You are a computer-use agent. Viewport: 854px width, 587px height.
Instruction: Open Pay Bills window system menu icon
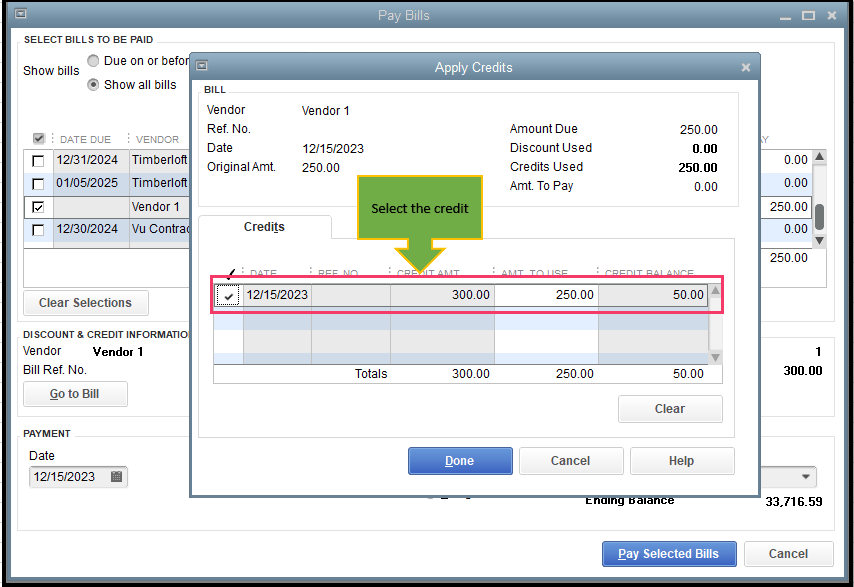pyautogui.click(x=21, y=14)
